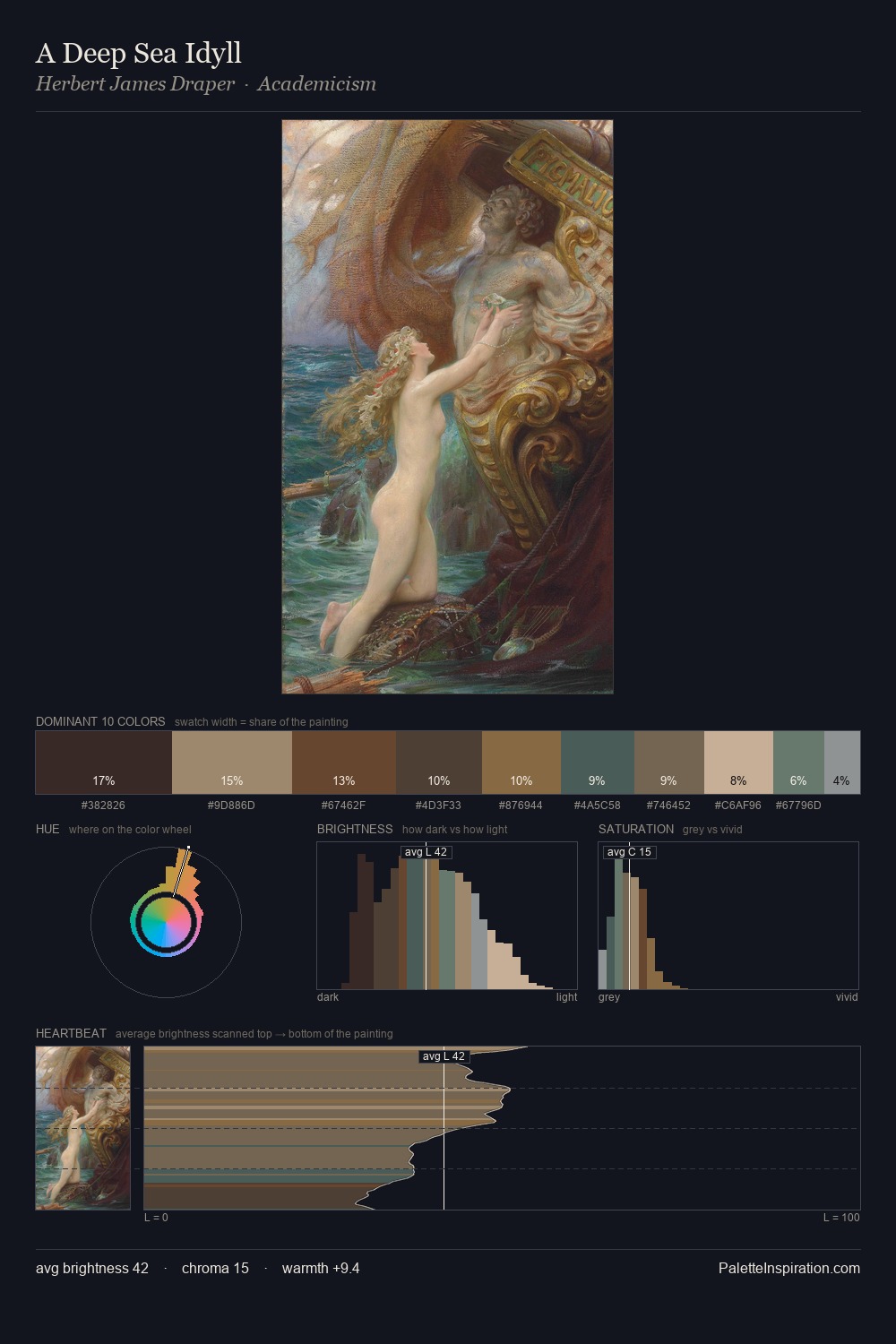Screen dimensions: 896x1344
Task: Click hex code #382826
Action: pos(103,806)
